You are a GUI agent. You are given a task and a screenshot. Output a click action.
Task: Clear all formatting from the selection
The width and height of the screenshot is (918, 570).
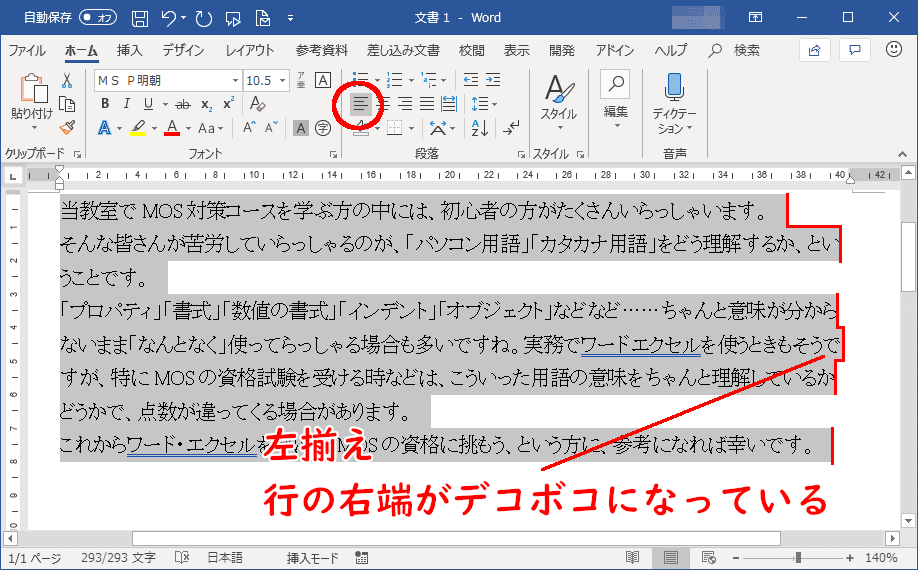[258, 104]
